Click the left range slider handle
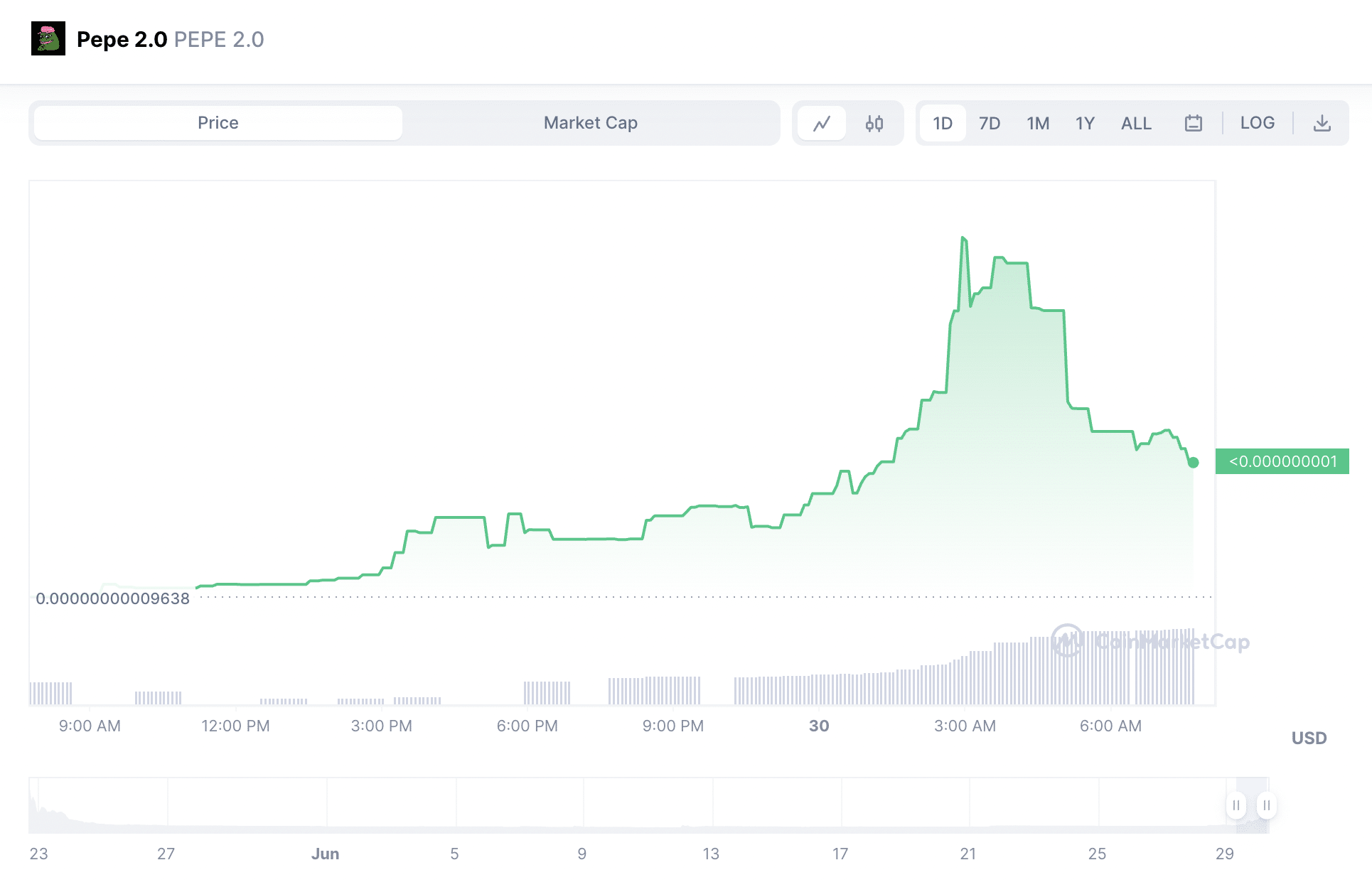 pyautogui.click(x=1236, y=805)
